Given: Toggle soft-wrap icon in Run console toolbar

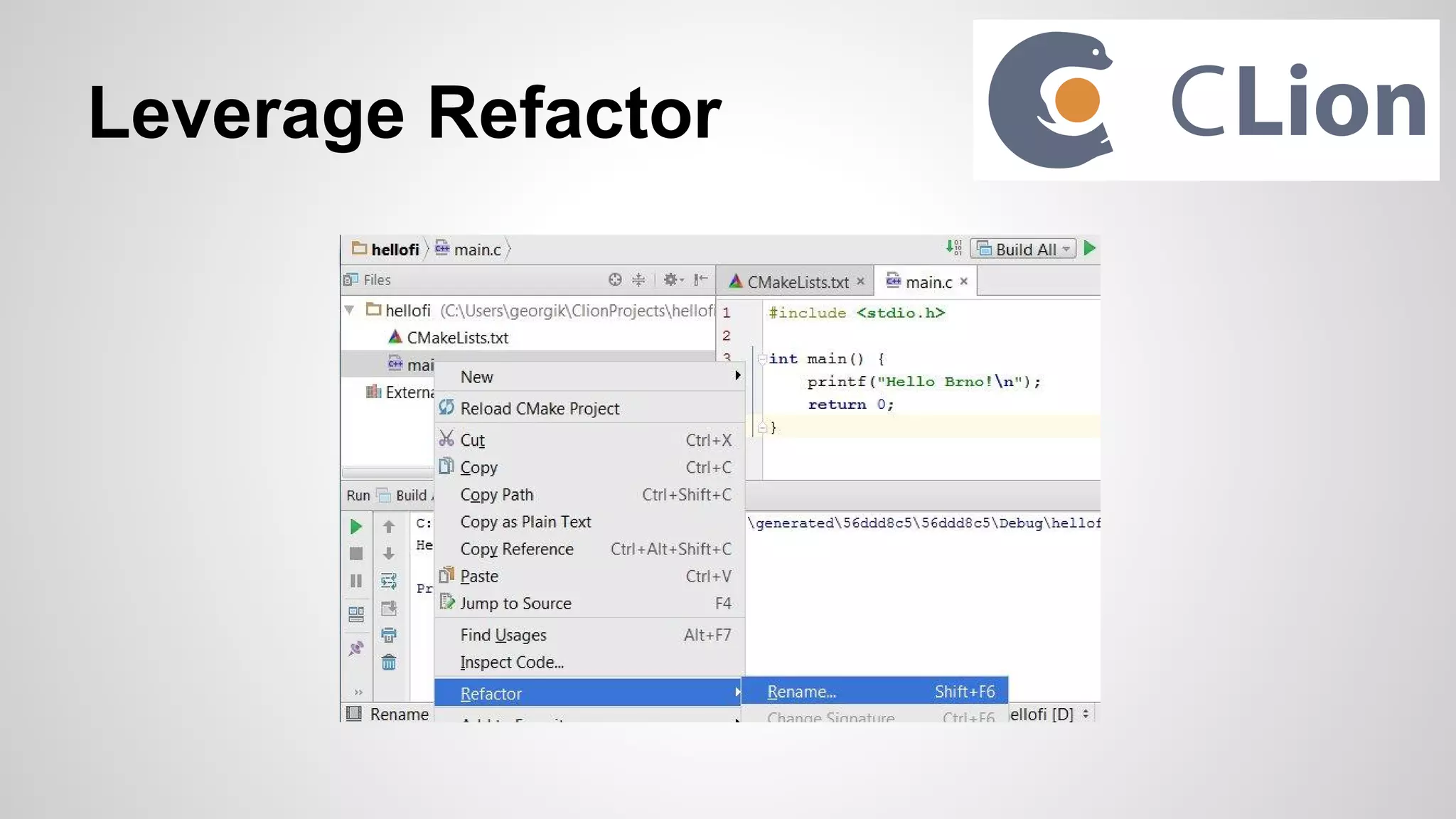Looking at the screenshot, I should click(389, 581).
